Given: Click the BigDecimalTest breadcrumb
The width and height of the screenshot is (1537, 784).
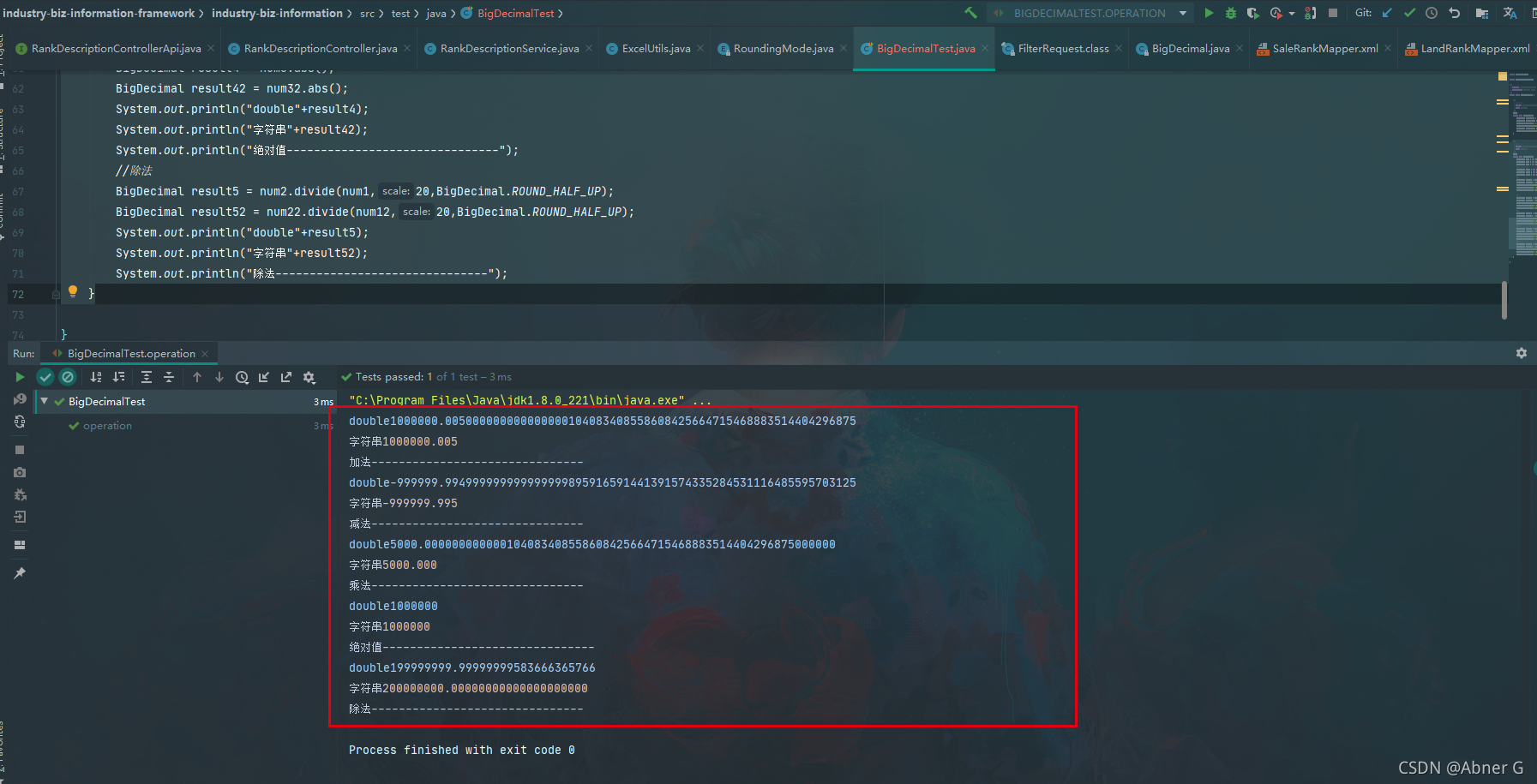Looking at the screenshot, I should point(515,14).
